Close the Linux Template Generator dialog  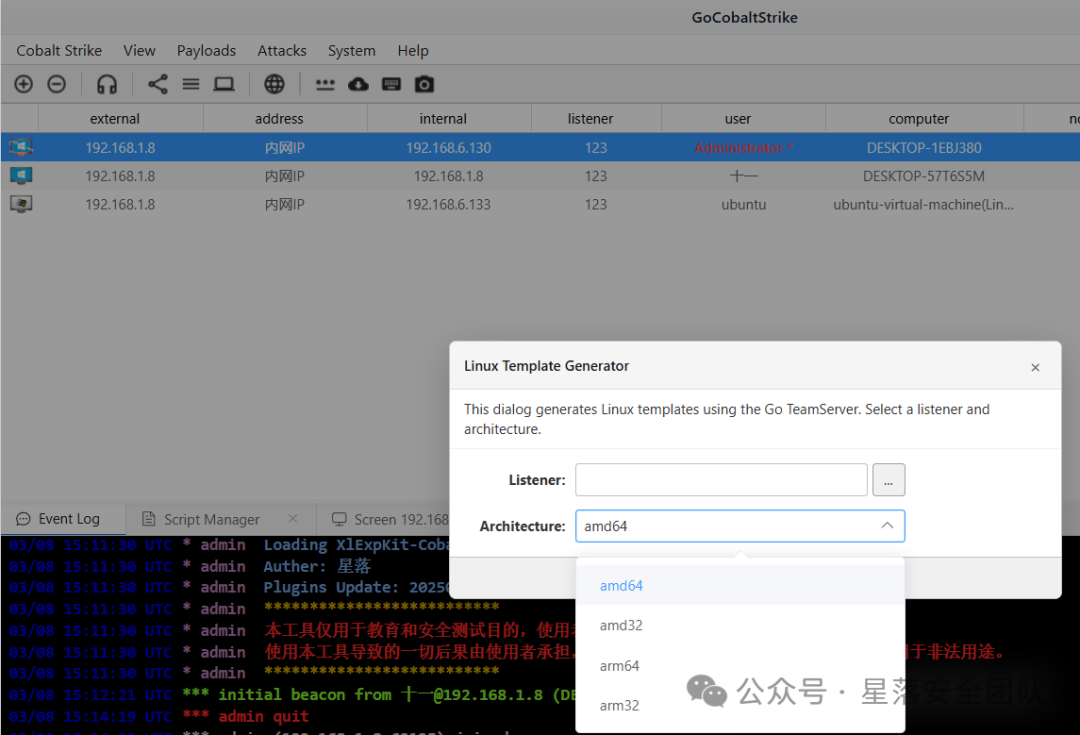(x=1035, y=367)
